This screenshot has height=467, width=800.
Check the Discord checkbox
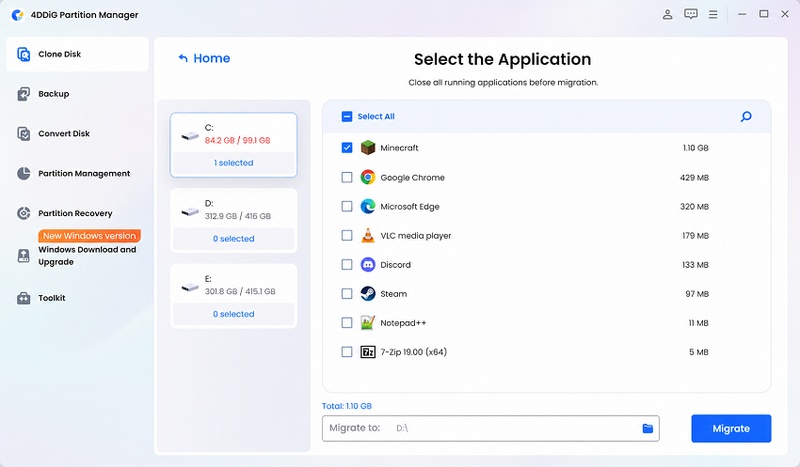347,265
